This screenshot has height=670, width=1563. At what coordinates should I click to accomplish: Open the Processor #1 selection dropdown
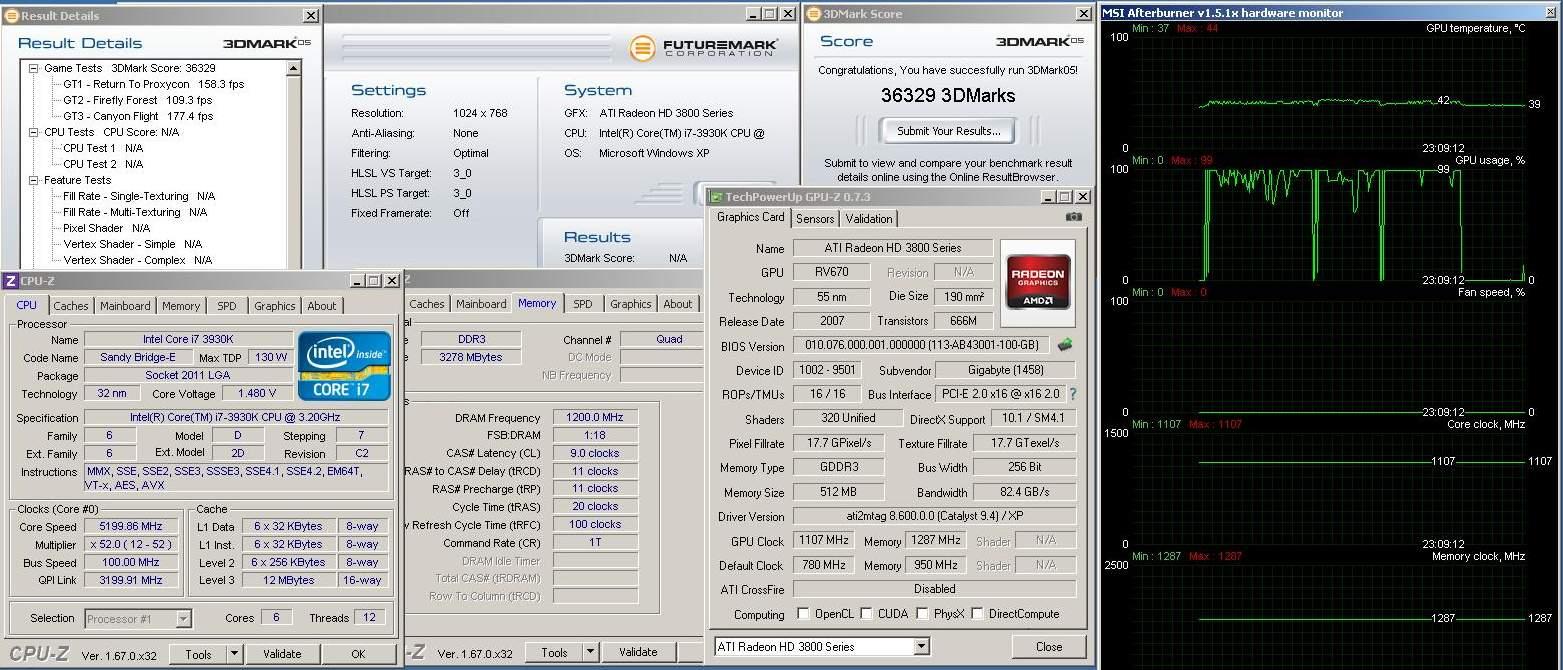[183, 619]
